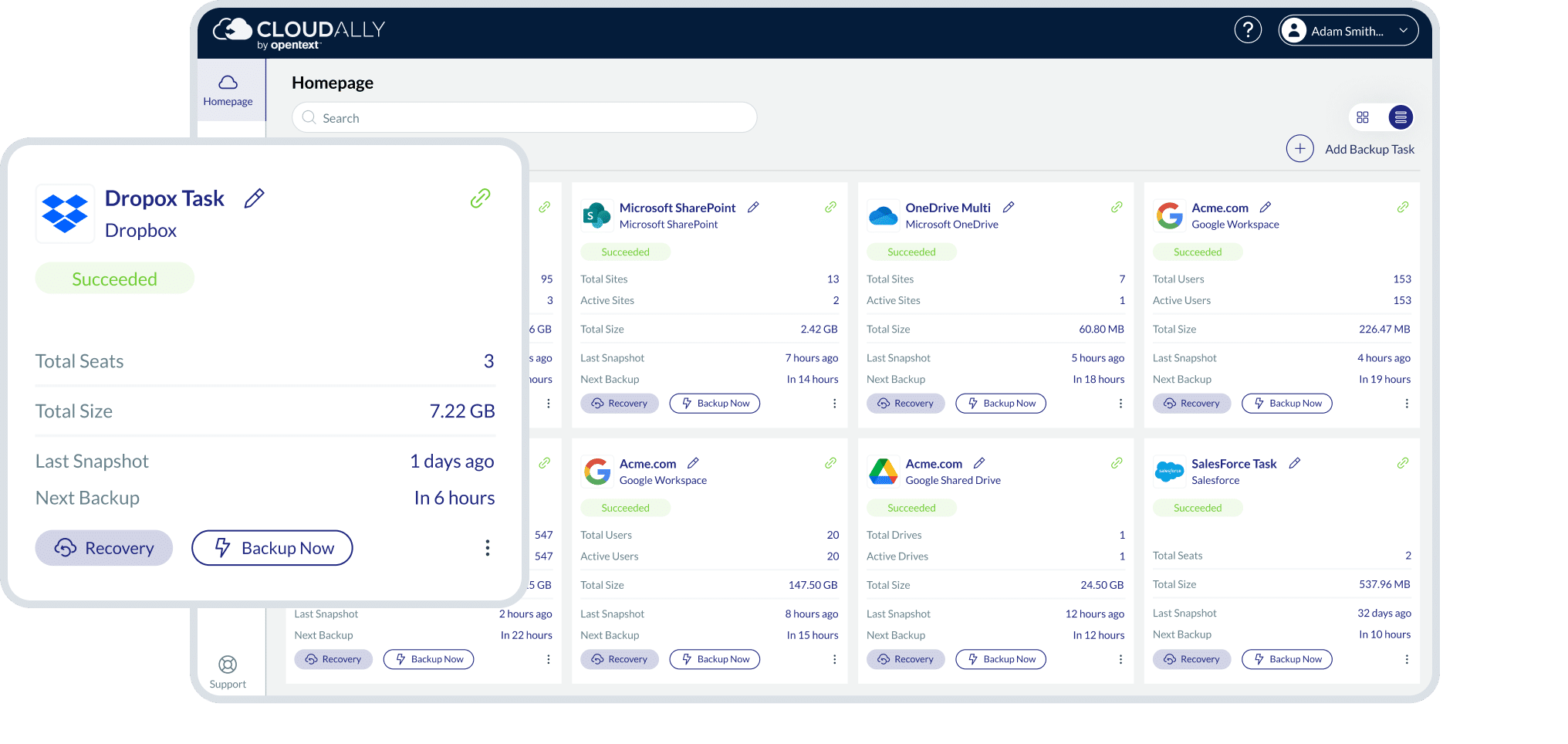Viewport: 1568px width, 744px height.
Task: Click Recovery on the Dropox Task card
Action: [104, 548]
